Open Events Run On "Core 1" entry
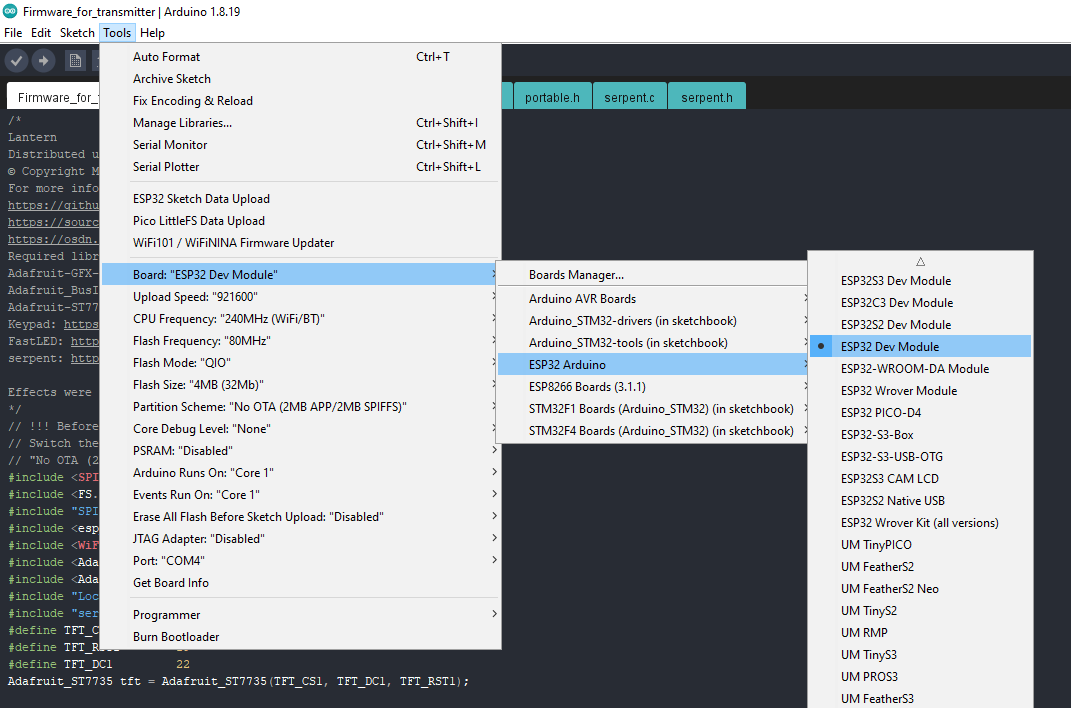Image resolution: width=1071 pixels, height=708 pixels. (301, 494)
